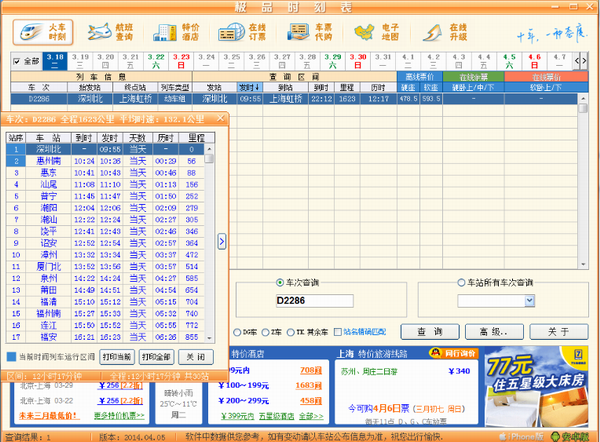Click the 高级.. advanced button

pos(494,332)
